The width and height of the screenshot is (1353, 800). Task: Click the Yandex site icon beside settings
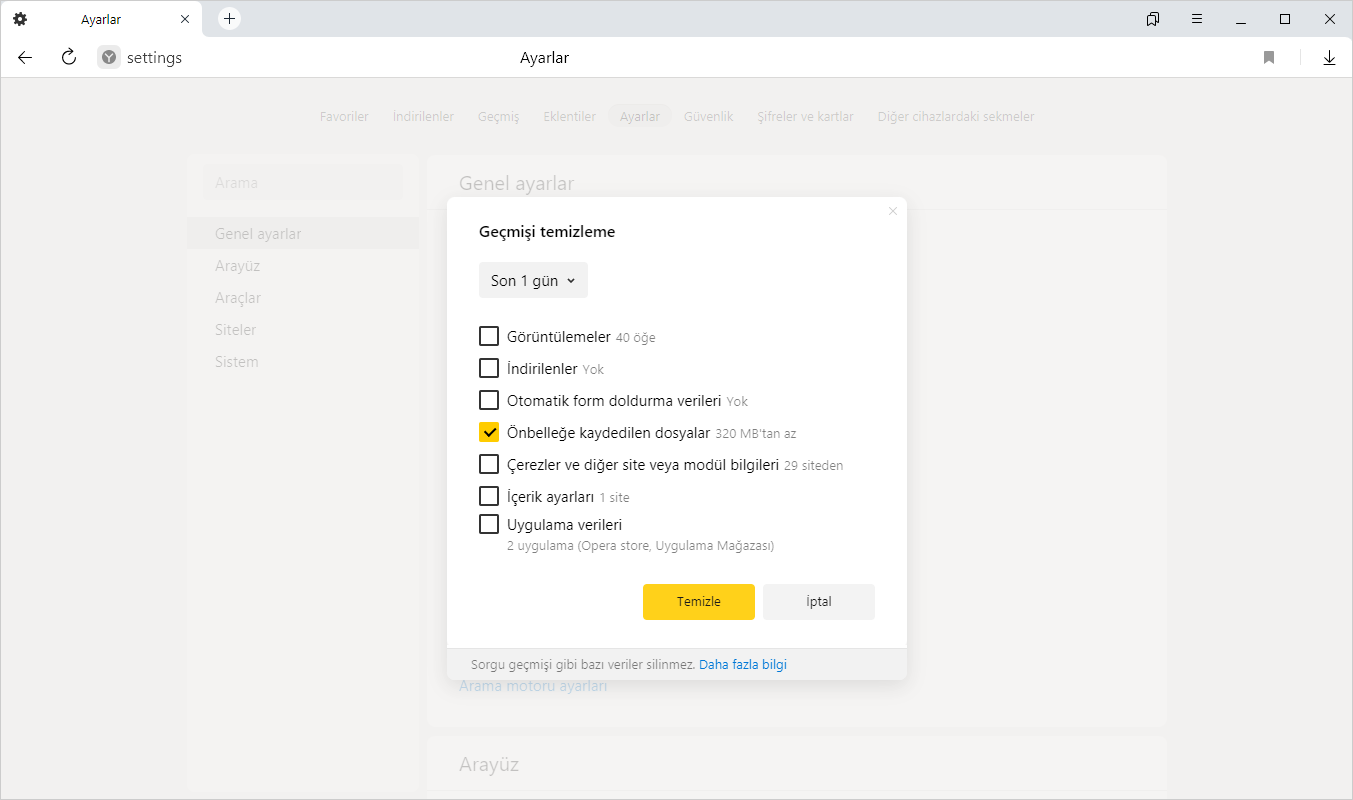click(x=109, y=58)
